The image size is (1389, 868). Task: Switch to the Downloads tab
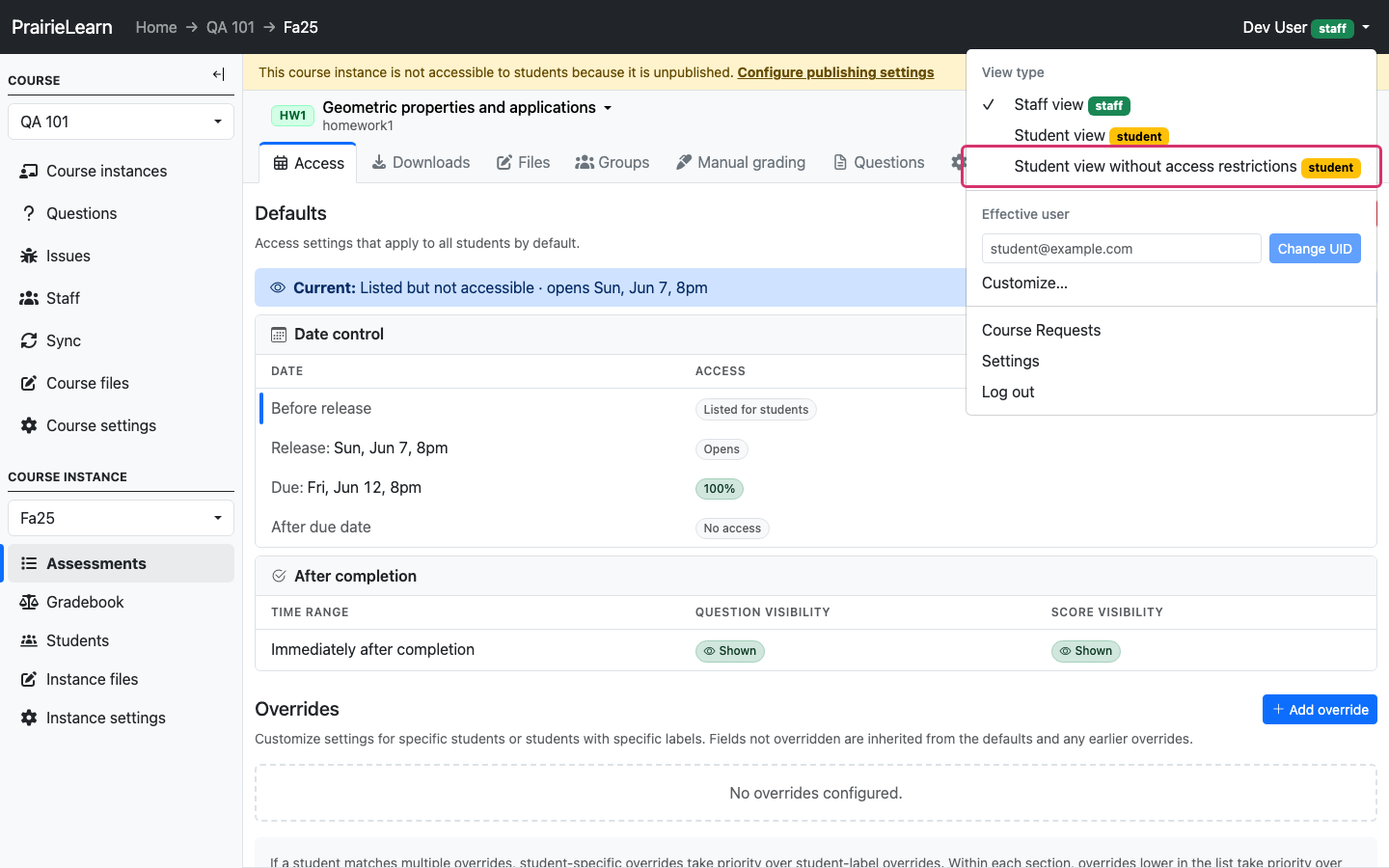pyautogui.click(x=422, y=162)
